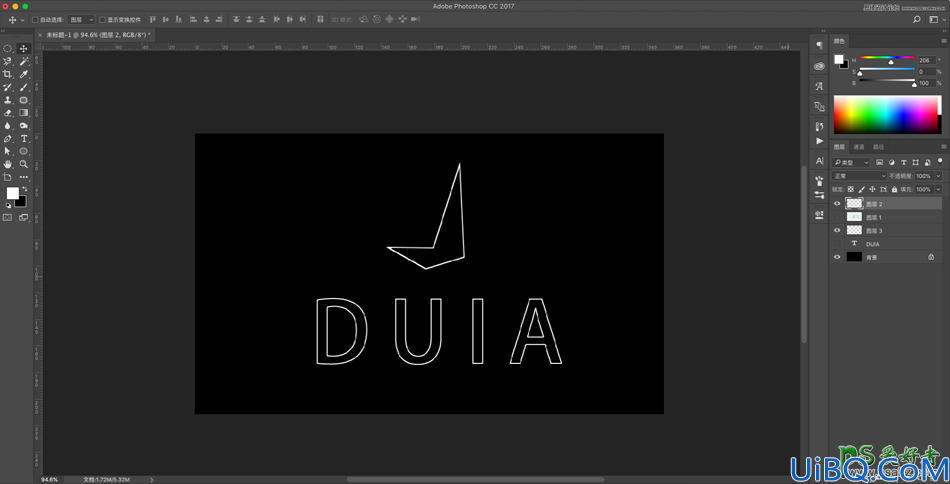This screenshot has width=950, height=484.
Task: Select the 颜色 (Color) panel tab
Action: coord(839,41)
